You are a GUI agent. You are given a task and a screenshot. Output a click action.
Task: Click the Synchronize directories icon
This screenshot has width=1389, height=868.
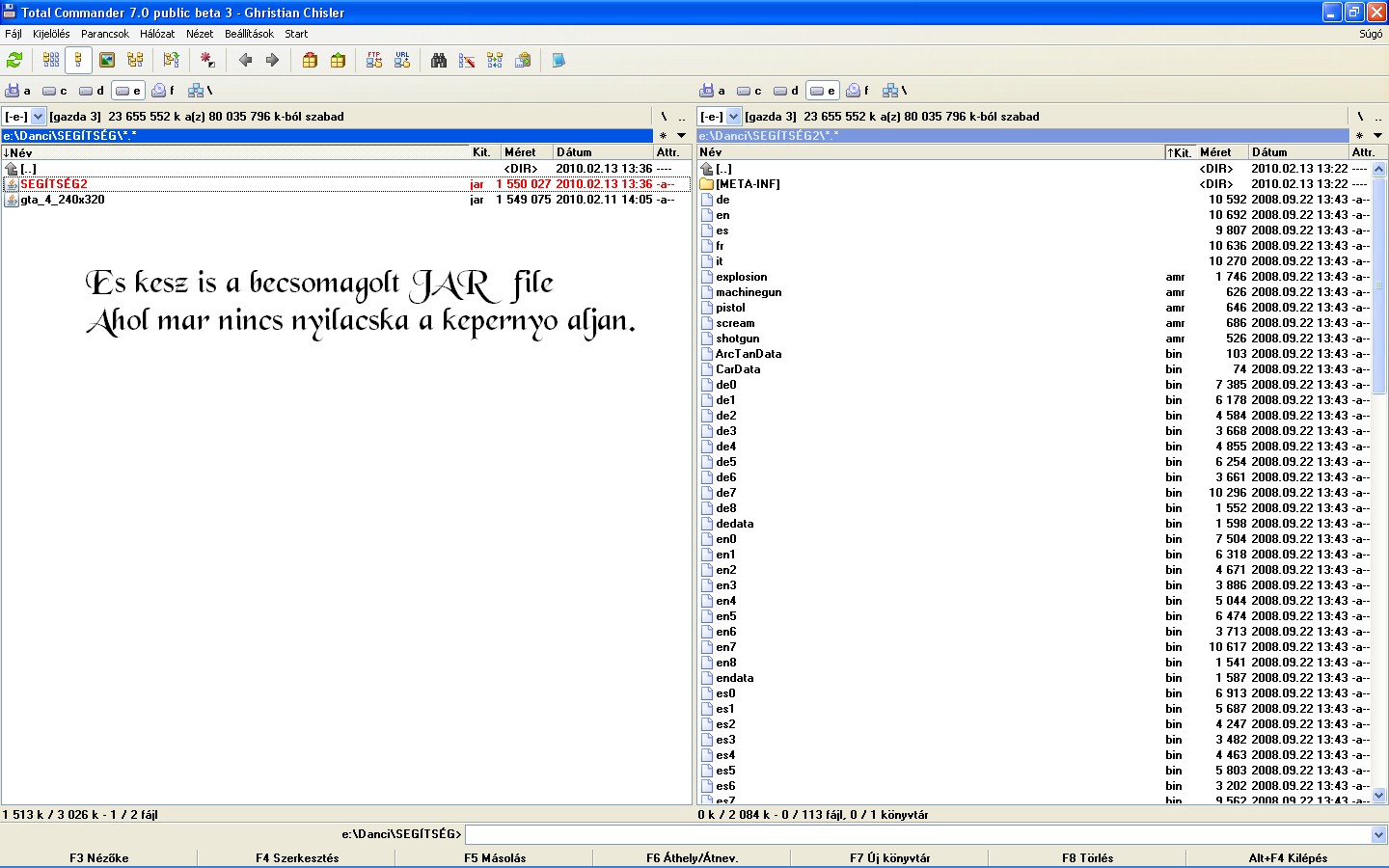[495, 61]
